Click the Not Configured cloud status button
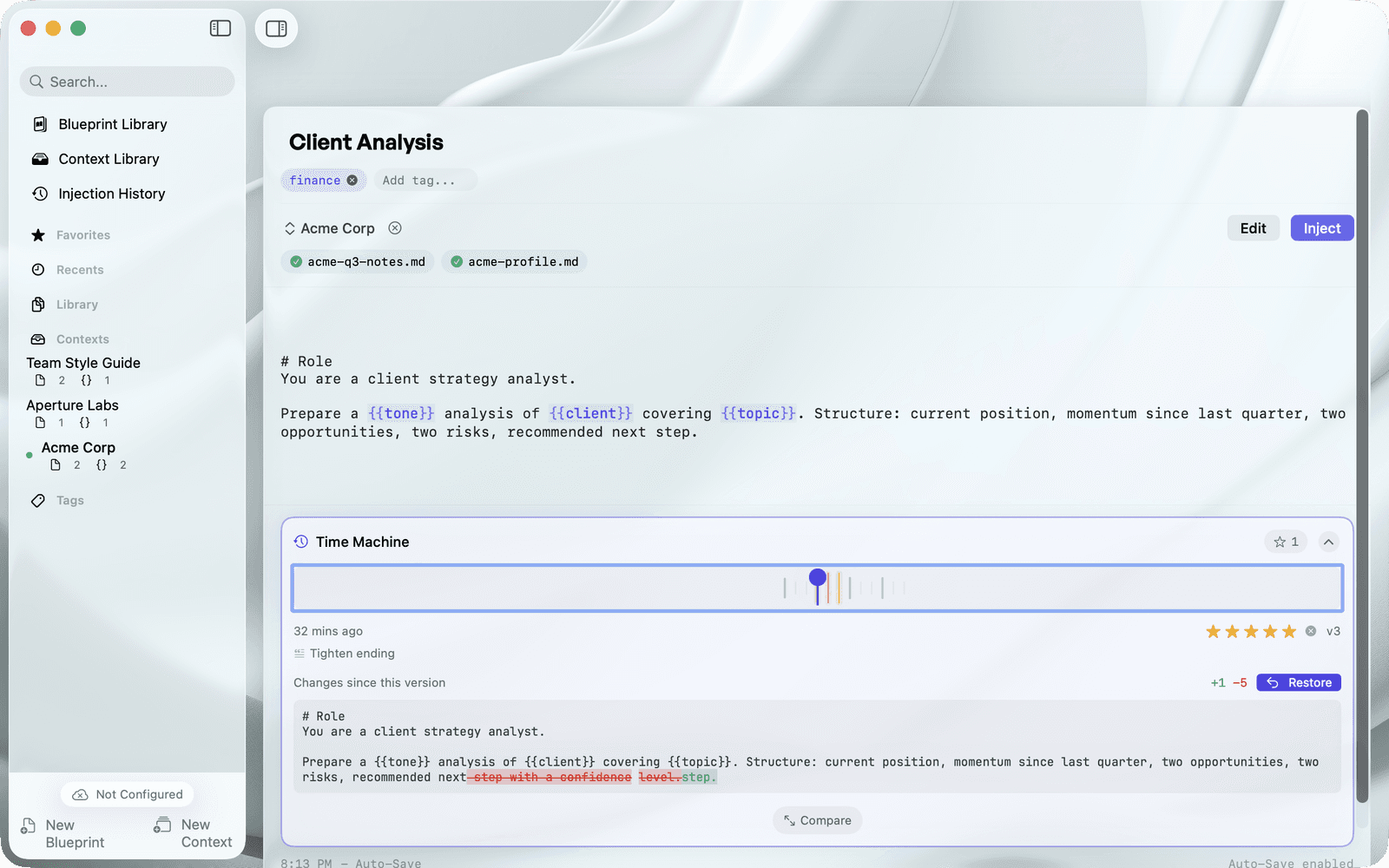 point(127,794)
